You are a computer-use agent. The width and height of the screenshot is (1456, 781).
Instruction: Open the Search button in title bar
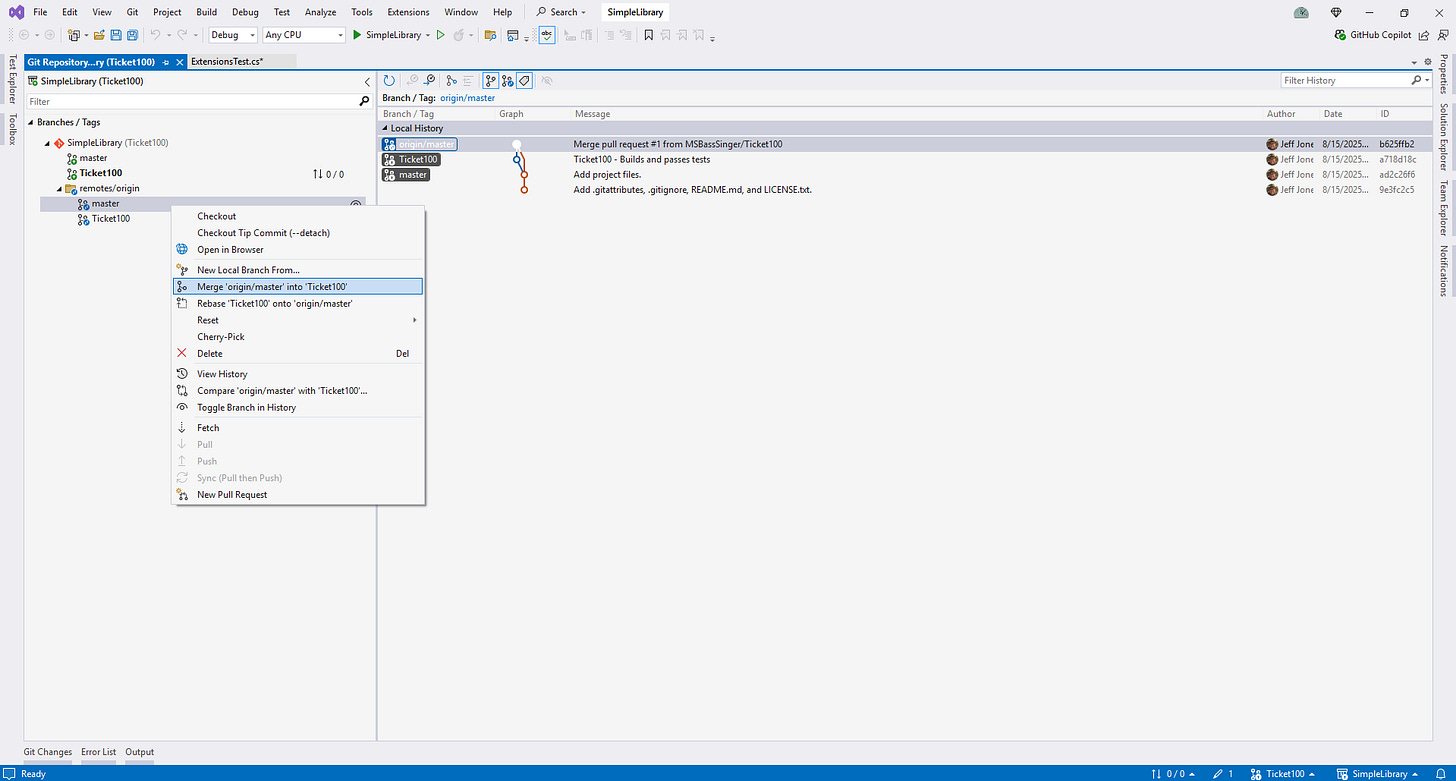tap(561, 12)
